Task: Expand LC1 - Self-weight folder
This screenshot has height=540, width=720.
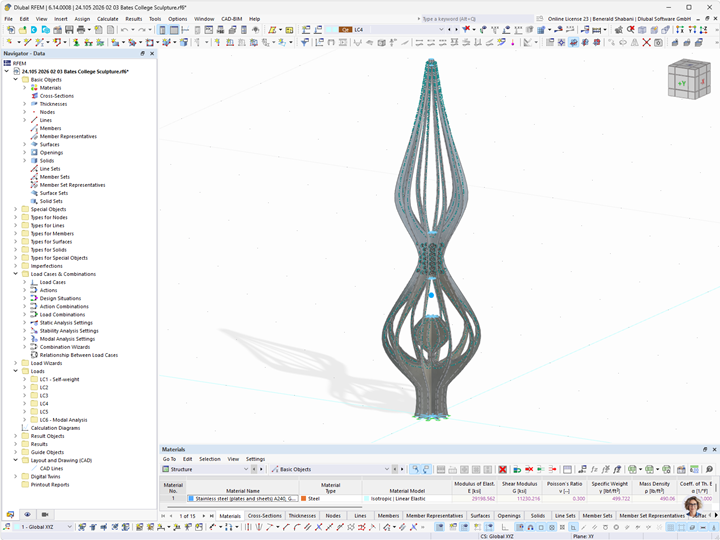Action: 25,379
